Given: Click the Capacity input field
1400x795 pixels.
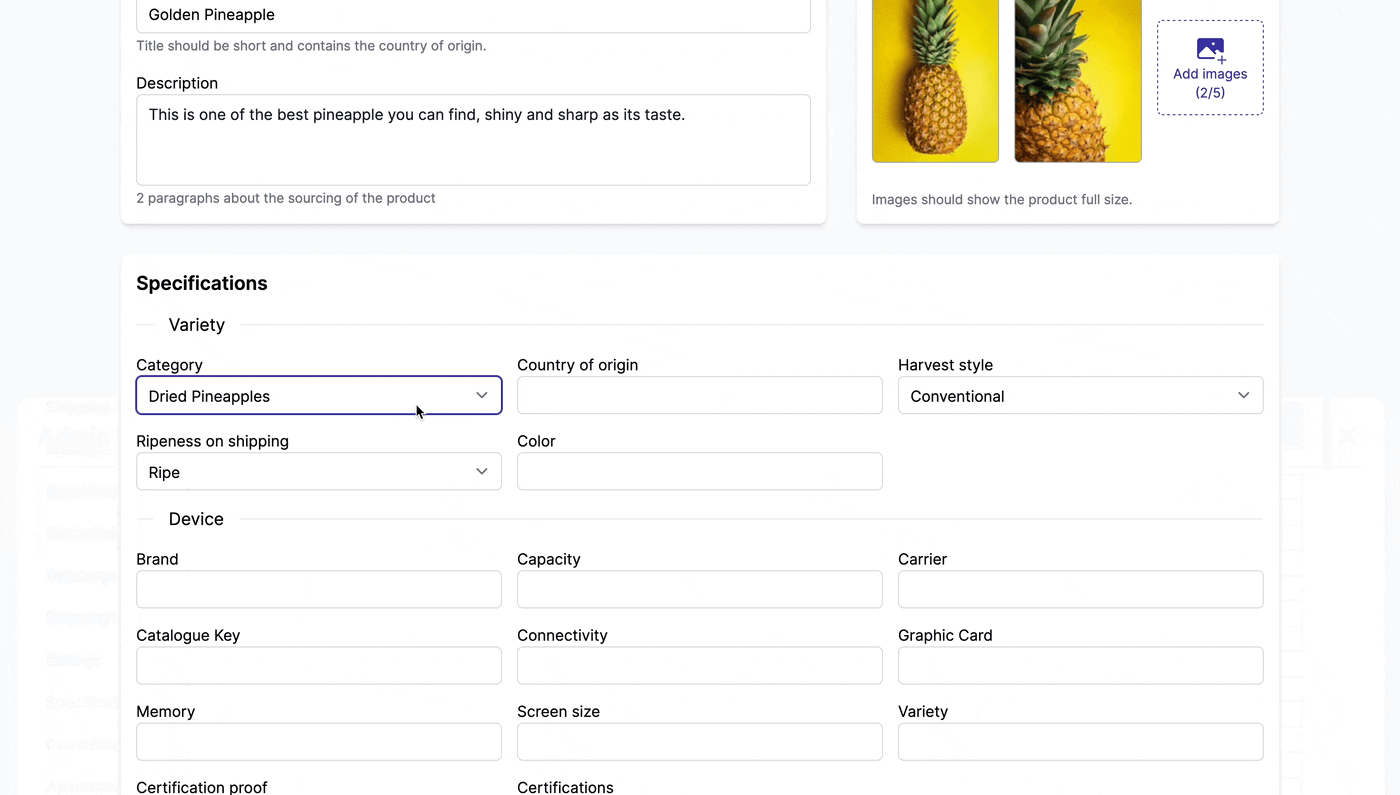Looking at the screenshot, I should click(x=699, y=590).
